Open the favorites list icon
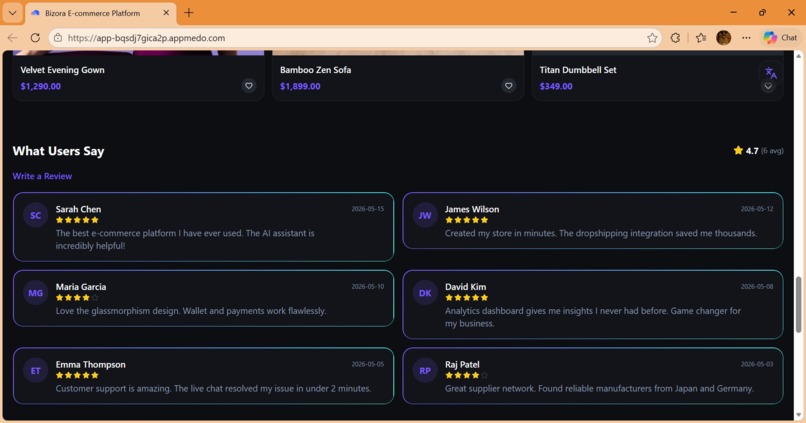The height and width of the screenshot is (423, 806). [701, 38]
